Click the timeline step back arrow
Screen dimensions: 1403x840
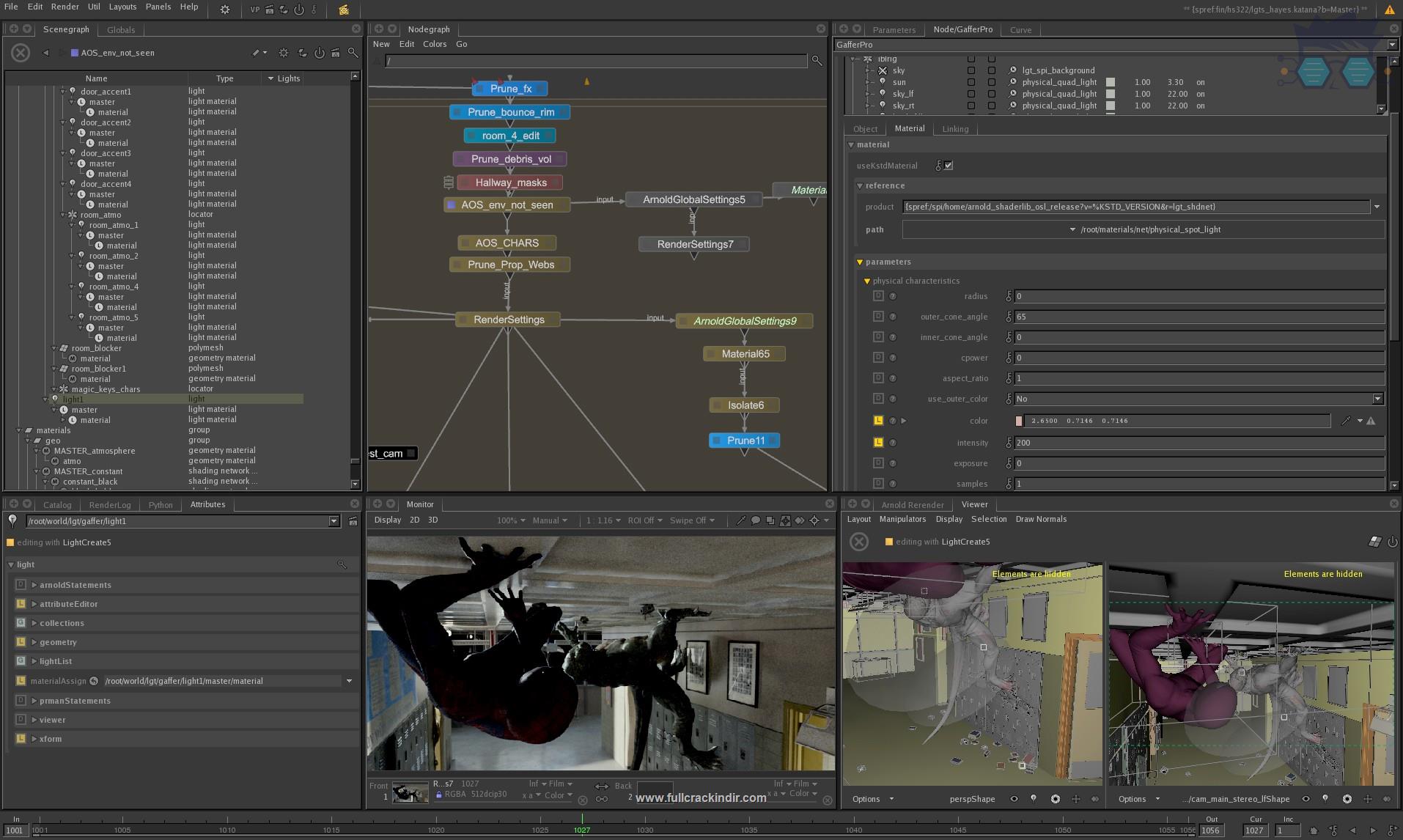(x=1352, y=830)
